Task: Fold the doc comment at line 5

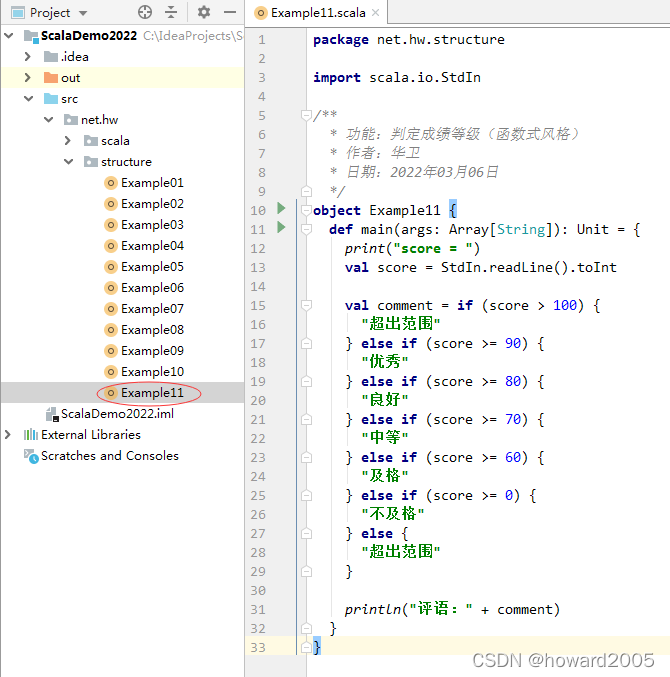Action: (306, 115)
